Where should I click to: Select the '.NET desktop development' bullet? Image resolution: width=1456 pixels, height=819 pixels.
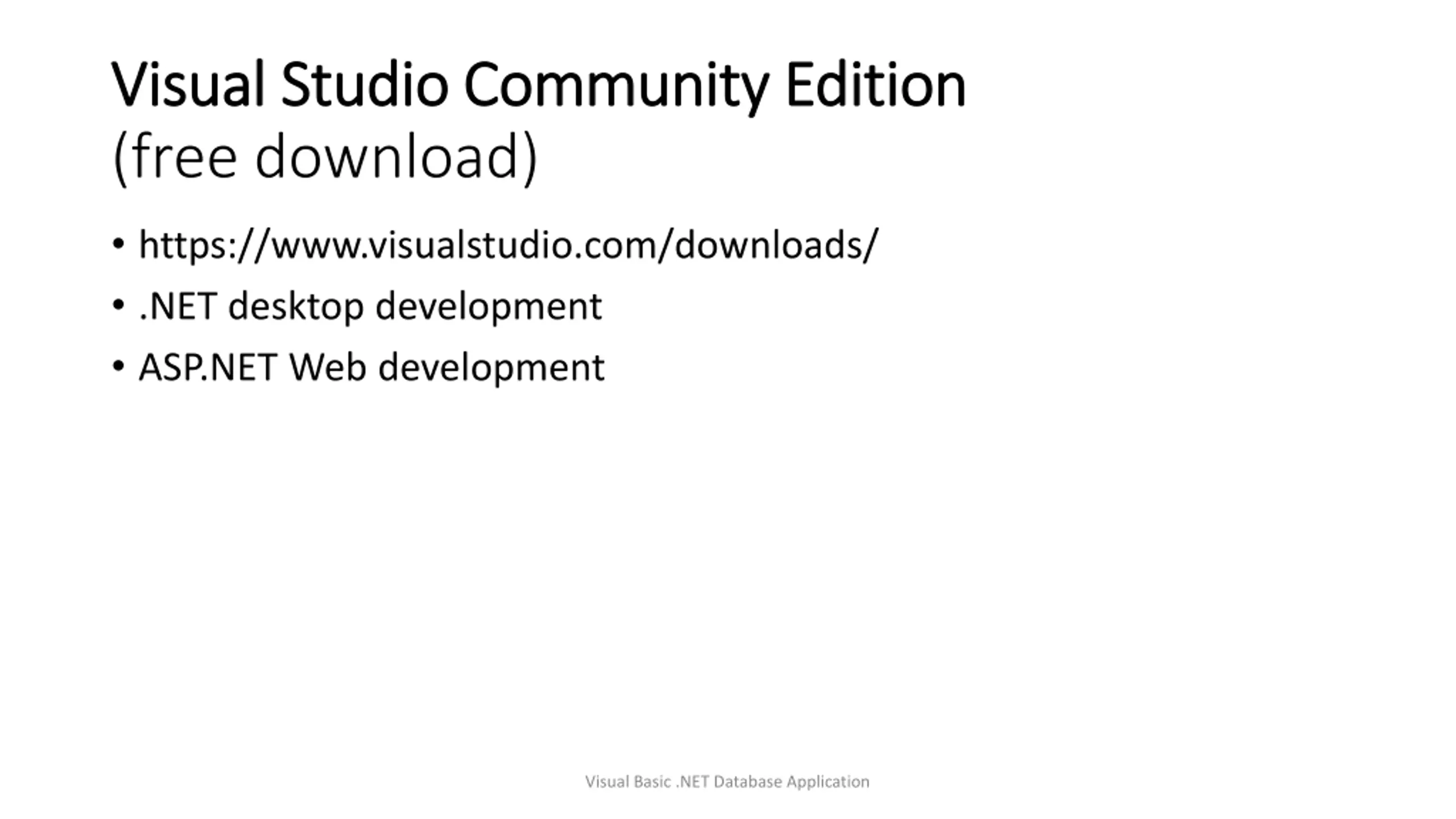click(x=370, y=307)
